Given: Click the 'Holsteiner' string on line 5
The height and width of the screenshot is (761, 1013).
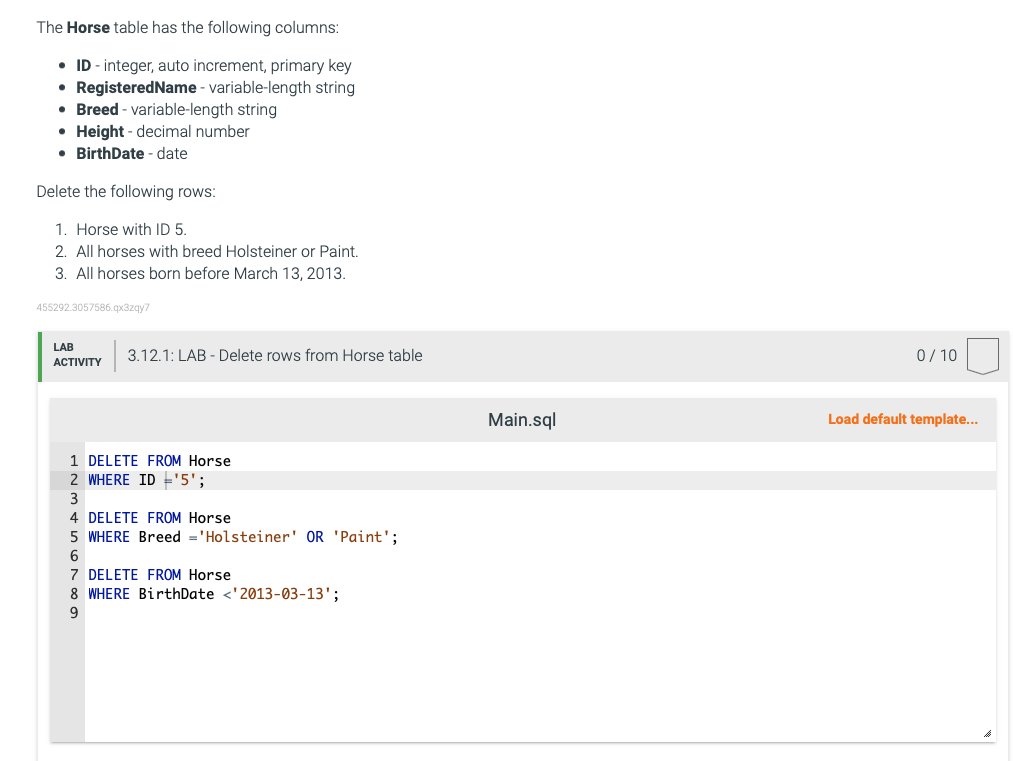Looking at the screenshot, I should coord(247,537).
